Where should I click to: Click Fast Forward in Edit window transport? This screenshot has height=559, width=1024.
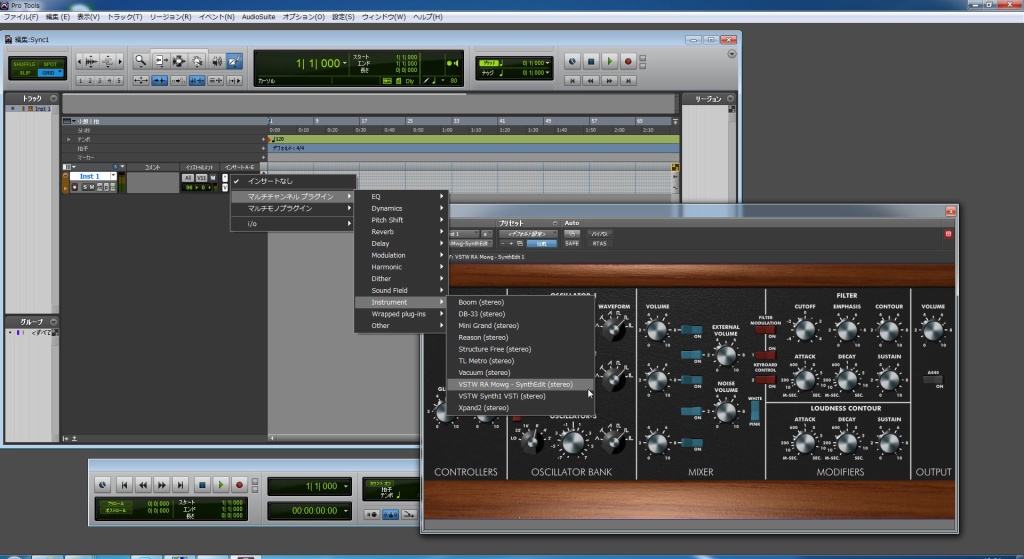pyautogui.click(x=610, y=80)
